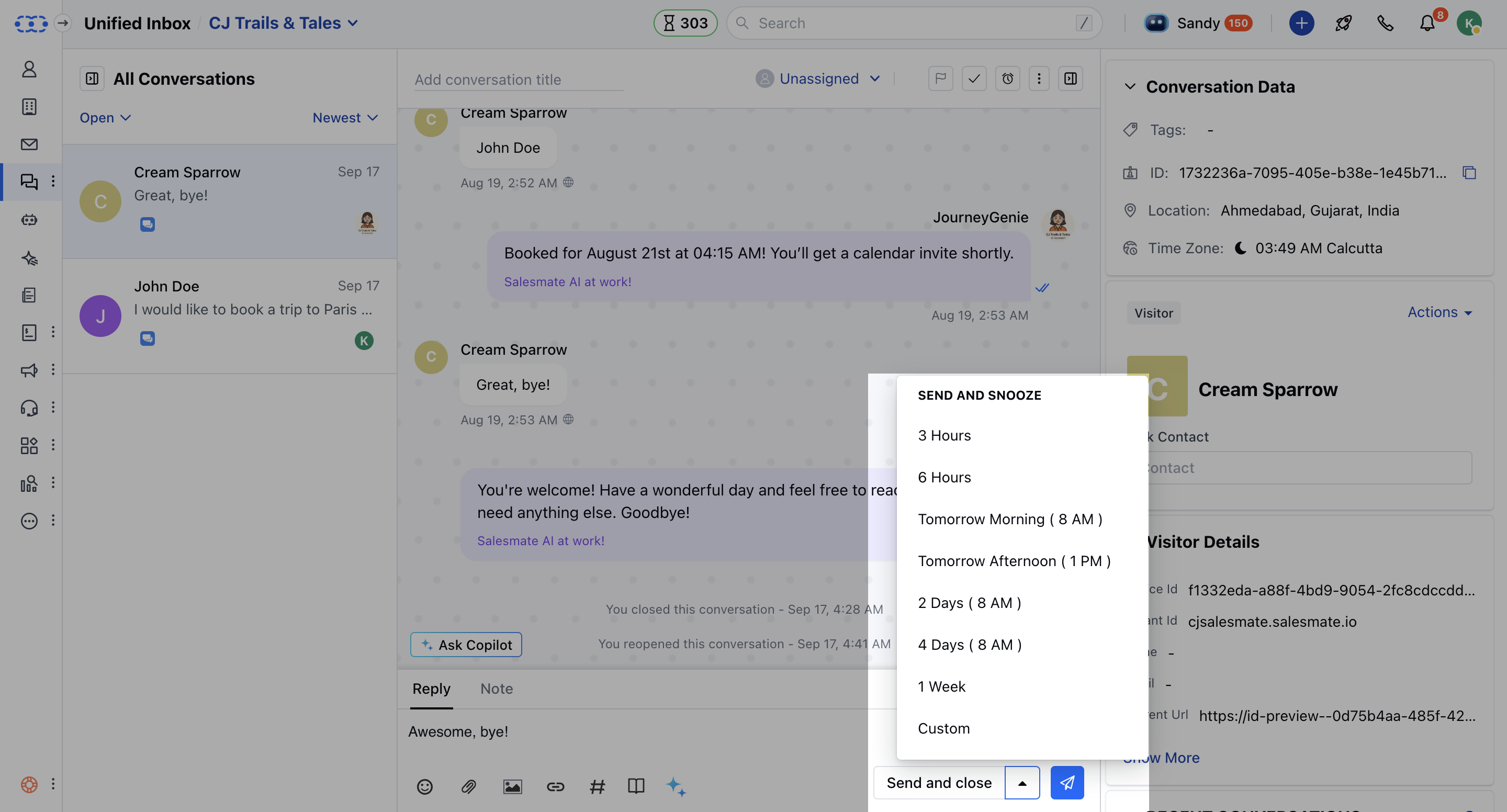Image resolution: width=1507 pixels, height=812 pixels.
Task: Open the chatbot sidebar icon
Action: 29,220
